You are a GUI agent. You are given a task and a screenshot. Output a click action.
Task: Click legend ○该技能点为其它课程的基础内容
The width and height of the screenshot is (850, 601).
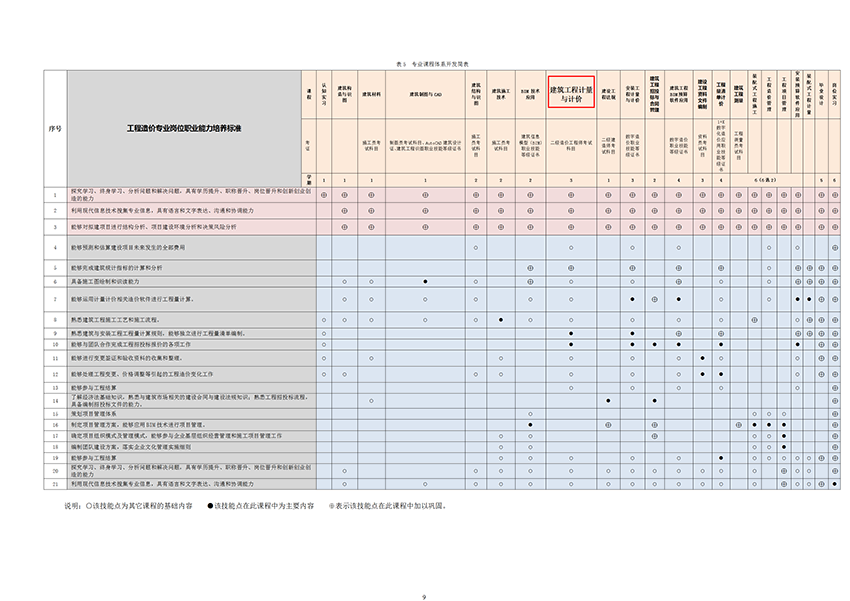139,506
